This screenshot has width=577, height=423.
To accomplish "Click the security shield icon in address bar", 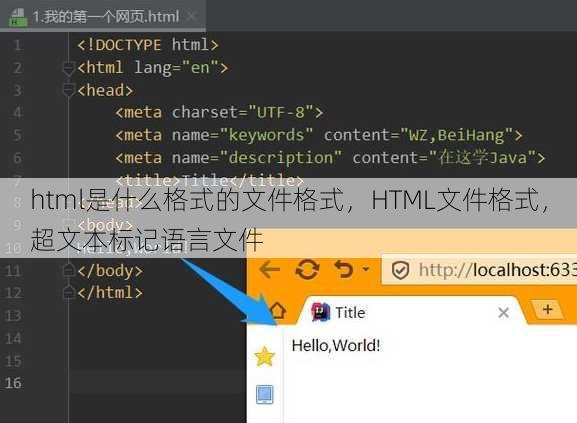I will click(x=400, y=271).
